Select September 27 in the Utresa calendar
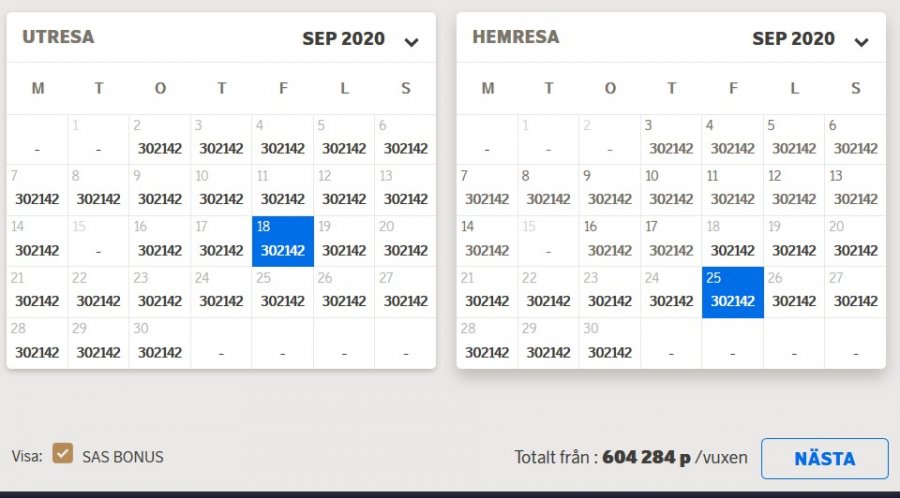The image size is (900, 498). coord(405,292)
